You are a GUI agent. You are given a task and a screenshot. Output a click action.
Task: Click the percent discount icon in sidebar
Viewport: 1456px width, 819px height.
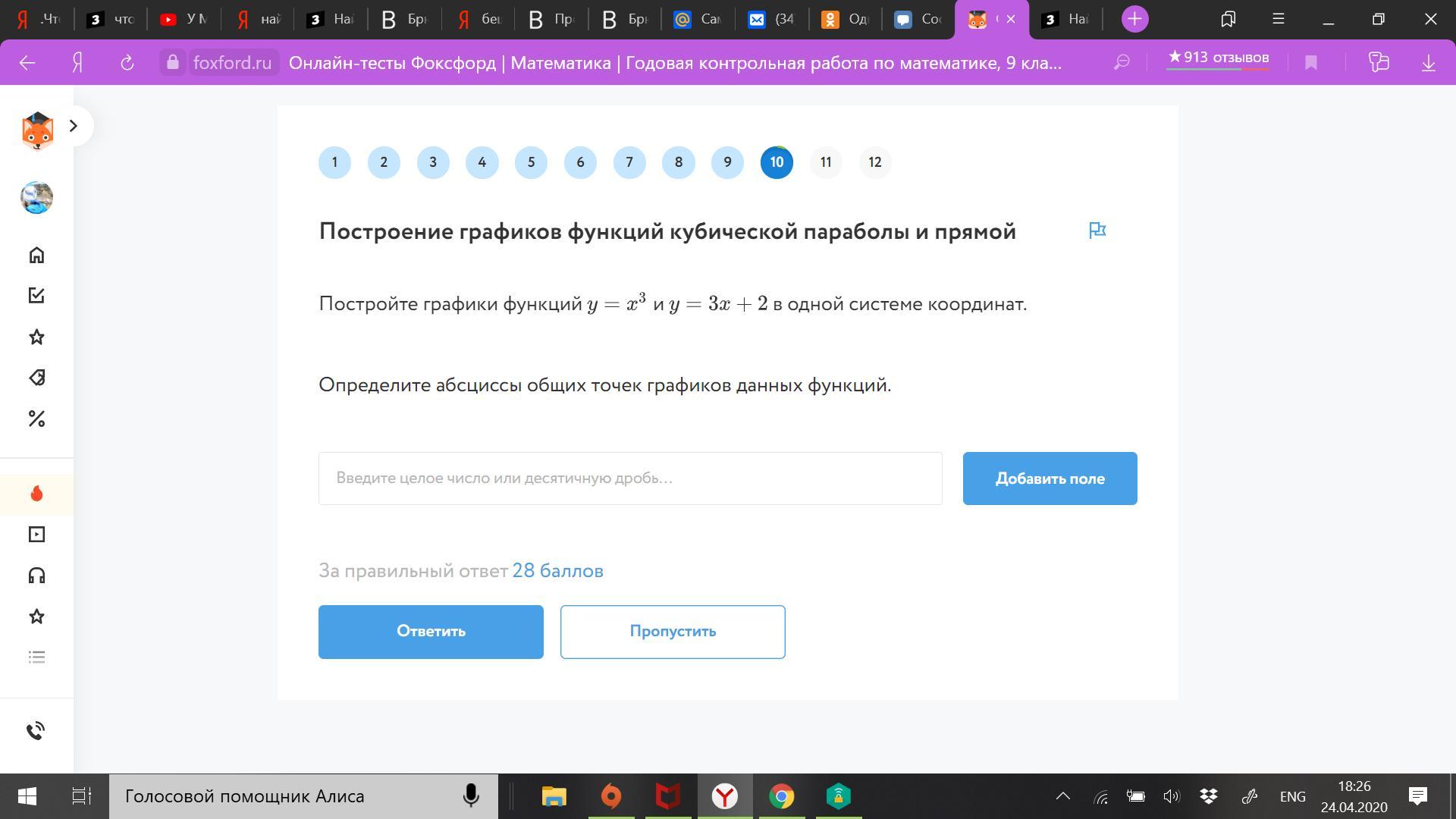[36, 419]
